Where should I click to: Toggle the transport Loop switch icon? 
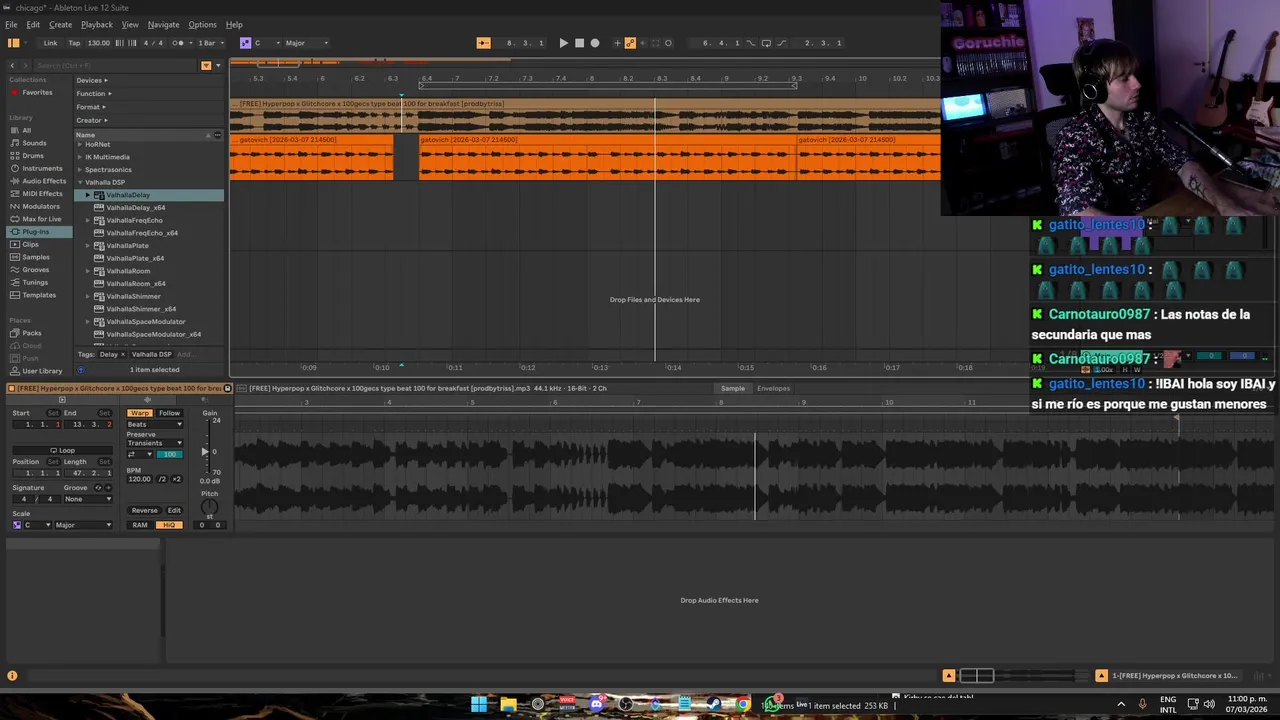pos(766,43)
